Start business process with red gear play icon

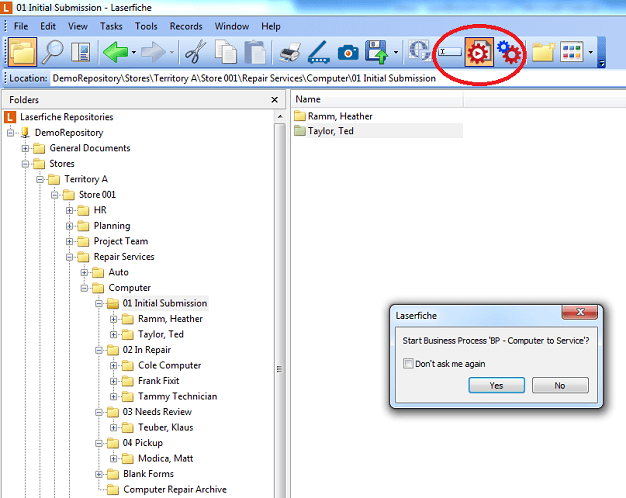point(479,52)
